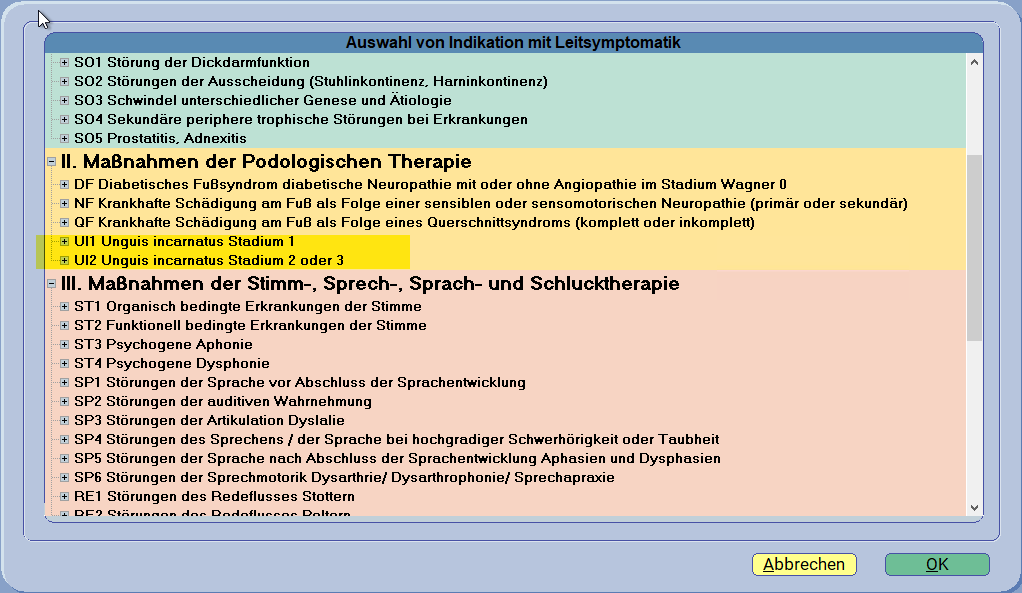The image size is (1022, 593).
Task: Click the OK button
Action: 936,564
